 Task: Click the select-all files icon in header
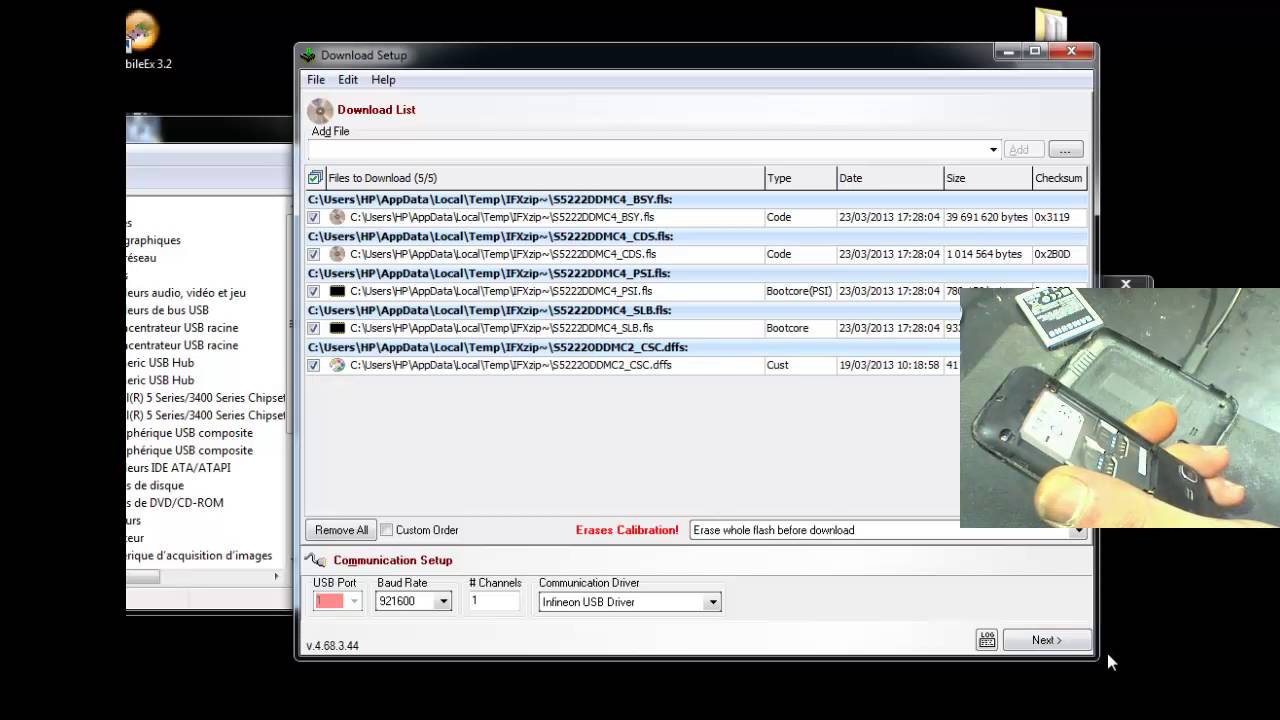[x=315, y=178]
